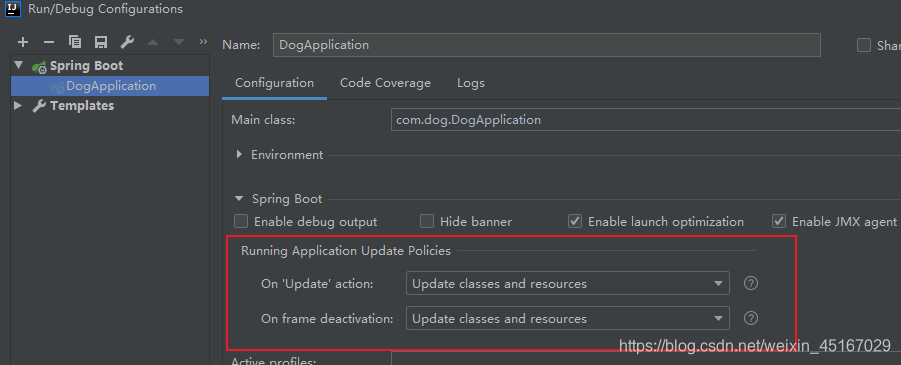Expand the Templates tree node

pos(18,106)
